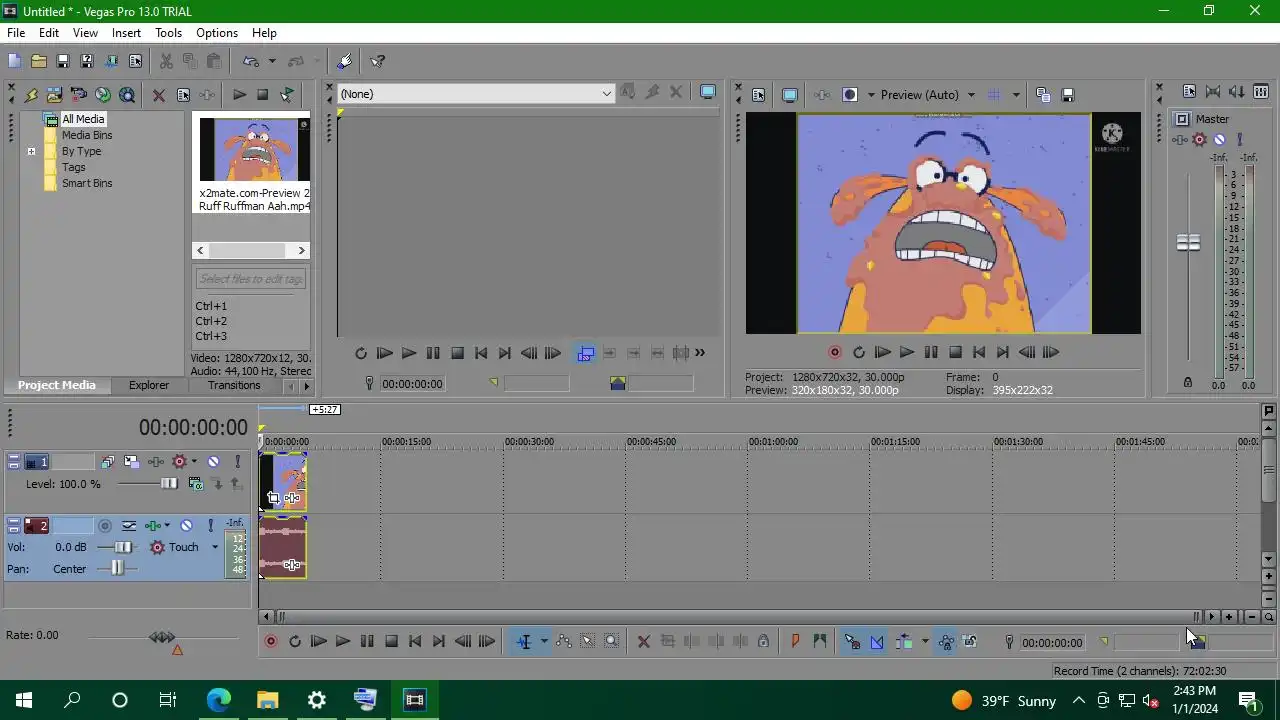
Task: Click the Record button in timeline transport
Action: 270,642
